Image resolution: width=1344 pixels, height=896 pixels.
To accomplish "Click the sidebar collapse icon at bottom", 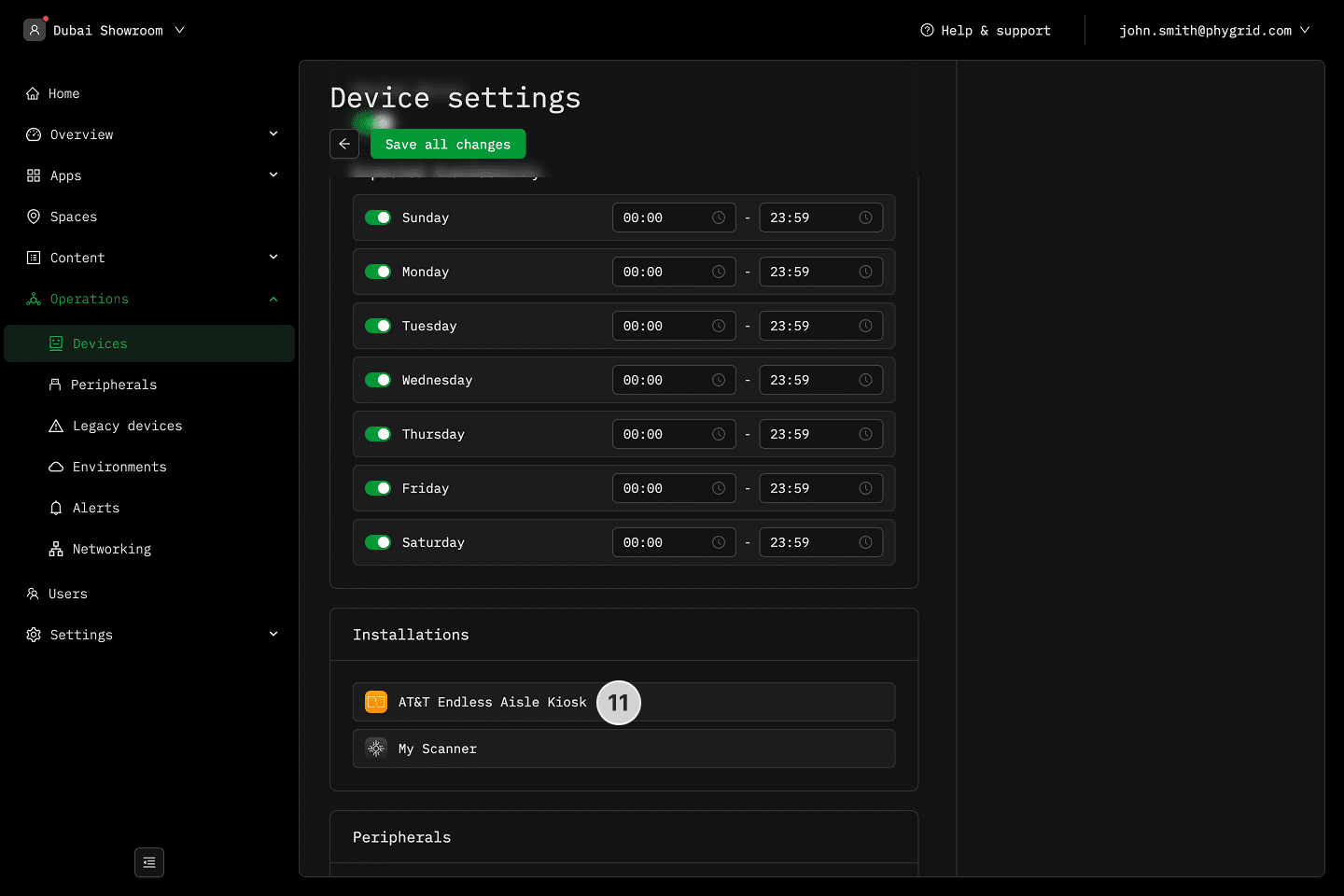I will tap(149, 862).
